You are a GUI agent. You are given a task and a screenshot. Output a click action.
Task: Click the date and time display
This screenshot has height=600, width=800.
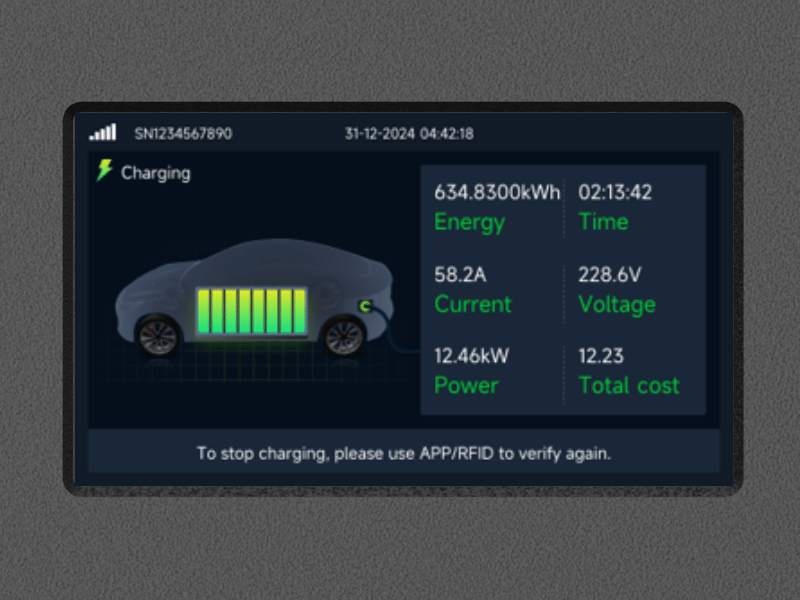pyautogui.click(x=409, y=134)
